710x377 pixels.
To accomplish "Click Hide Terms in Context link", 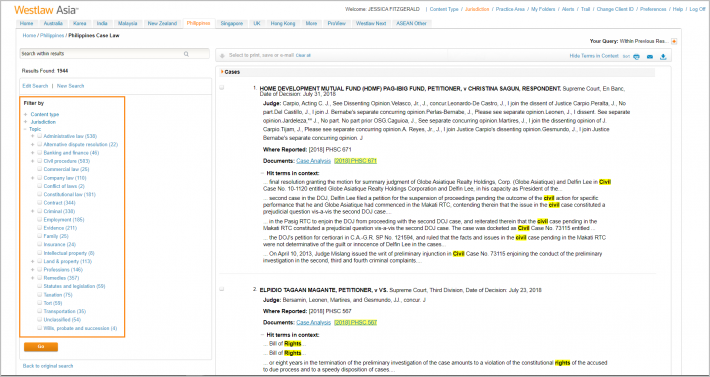I will coord(594,56).
